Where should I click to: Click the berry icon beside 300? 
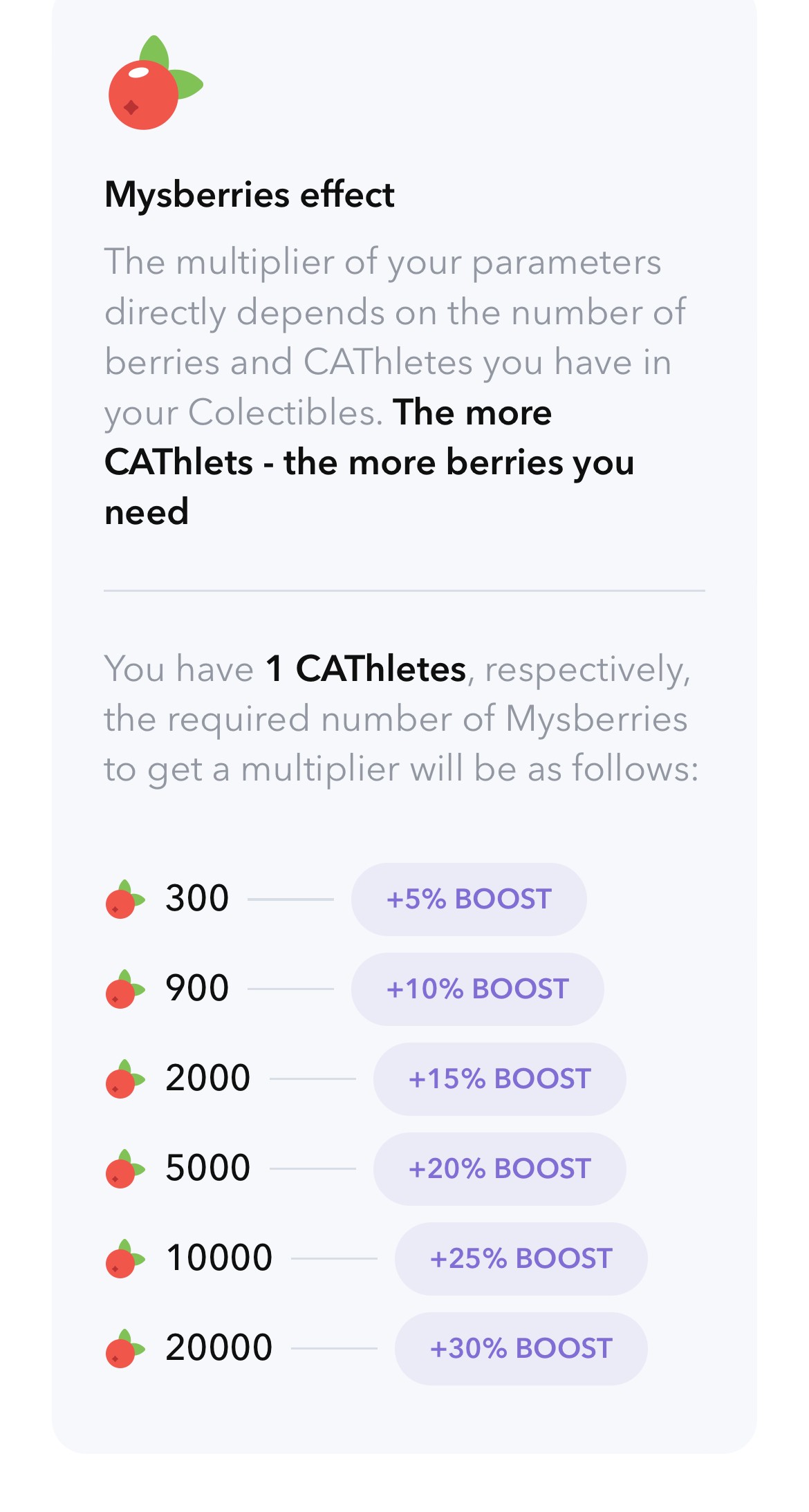(x=125, y=899)
